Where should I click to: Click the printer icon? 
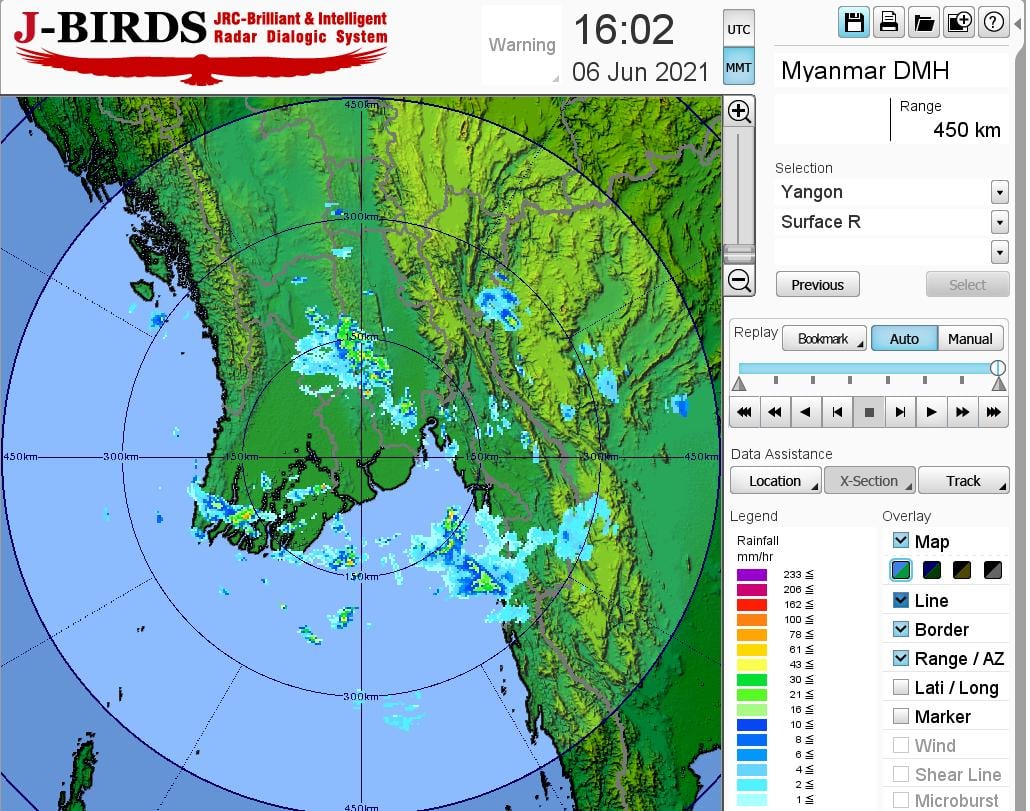point(888,22)
